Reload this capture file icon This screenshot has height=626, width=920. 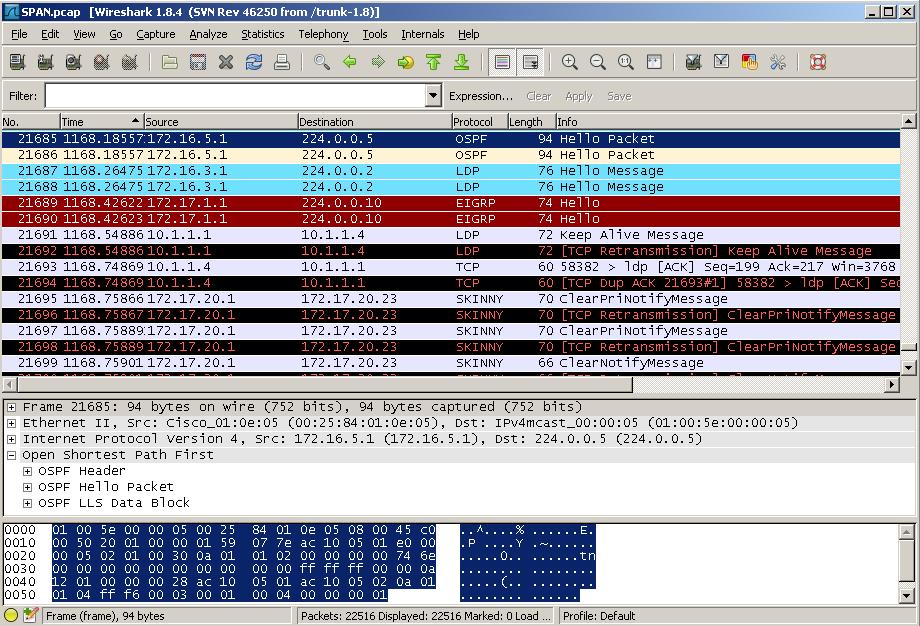tap(254, 62)
